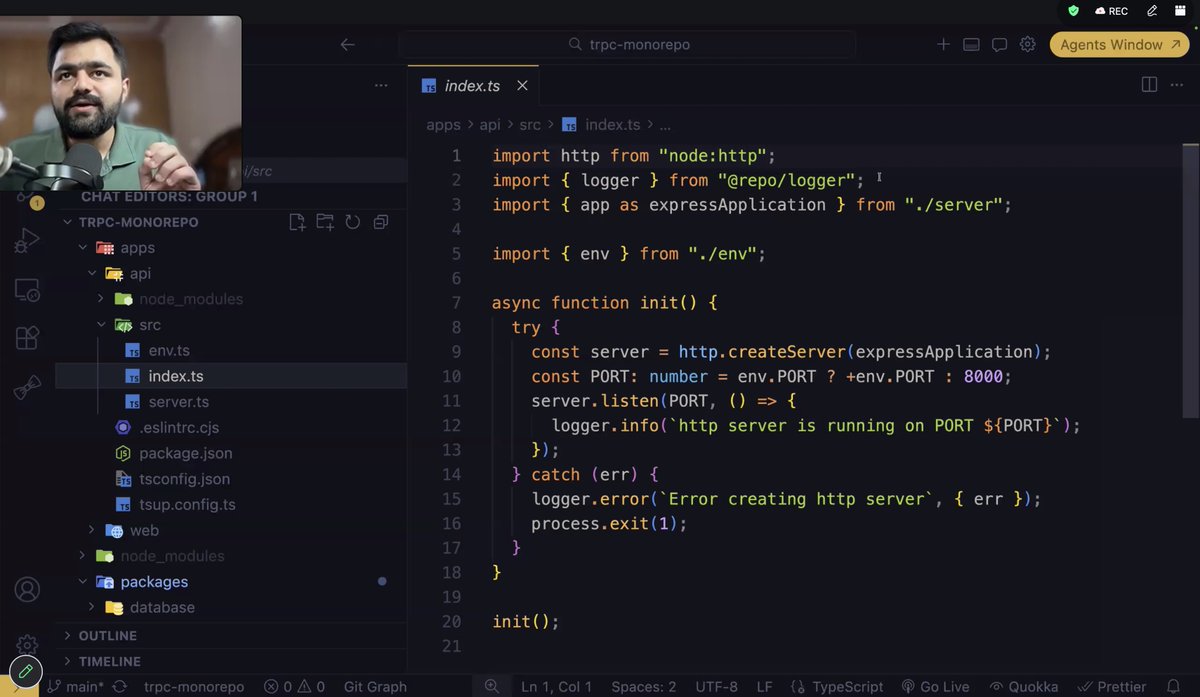The image size is (1200, 697).
Task: Open server.ts in the explorer
Action: coord(179,402)
